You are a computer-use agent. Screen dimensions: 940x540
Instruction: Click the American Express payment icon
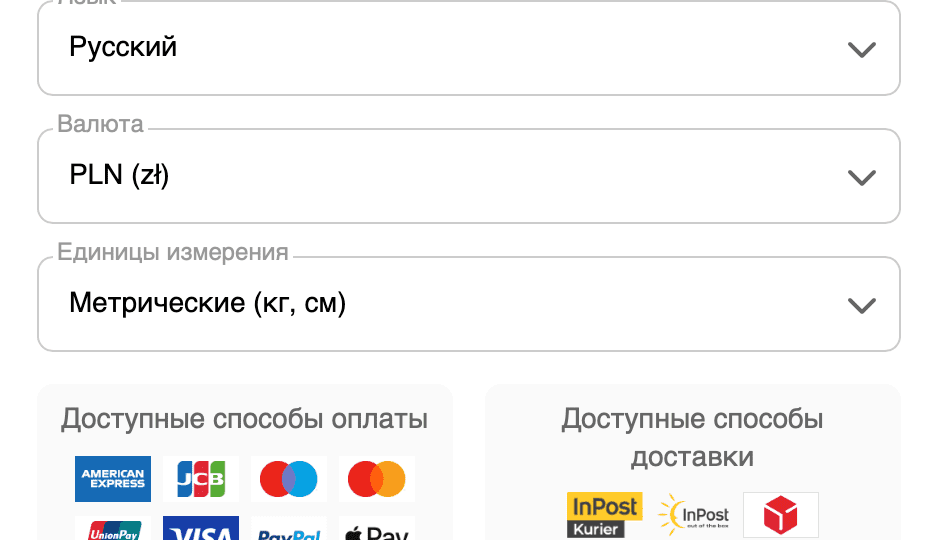click(113, 479)
